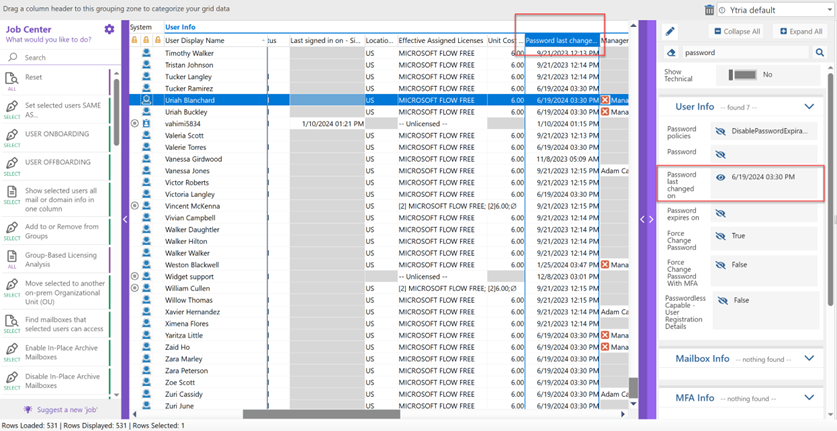Click the USER OFFBOARDING job icon

[11, 163]
